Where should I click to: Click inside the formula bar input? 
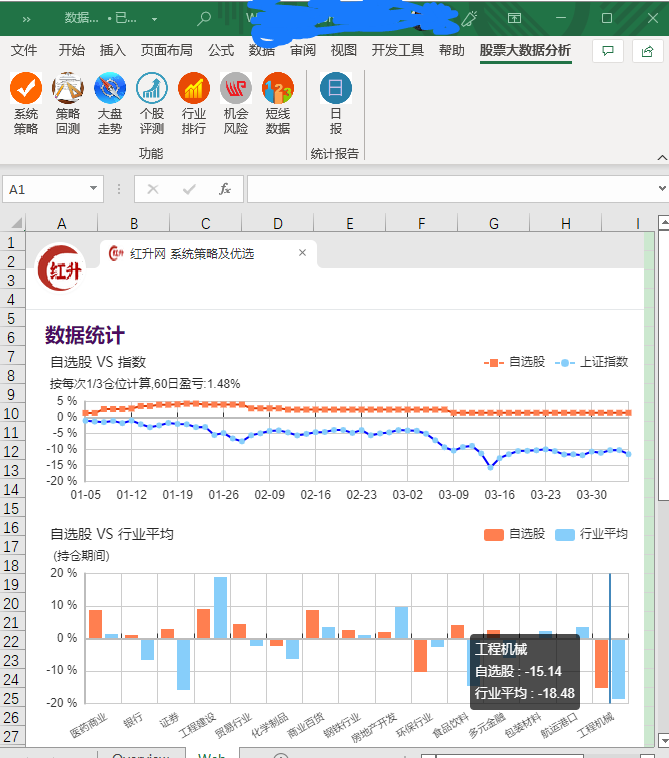point(452,189)
